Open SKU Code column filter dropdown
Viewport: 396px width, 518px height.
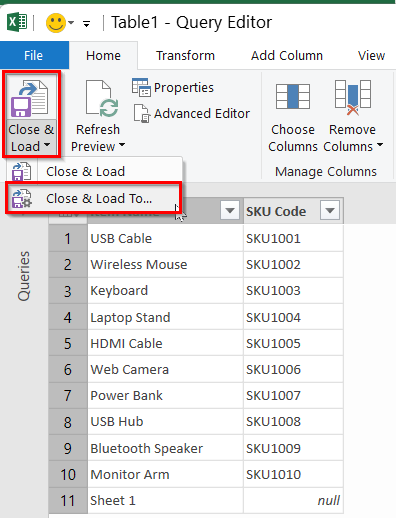click(330, 210)
